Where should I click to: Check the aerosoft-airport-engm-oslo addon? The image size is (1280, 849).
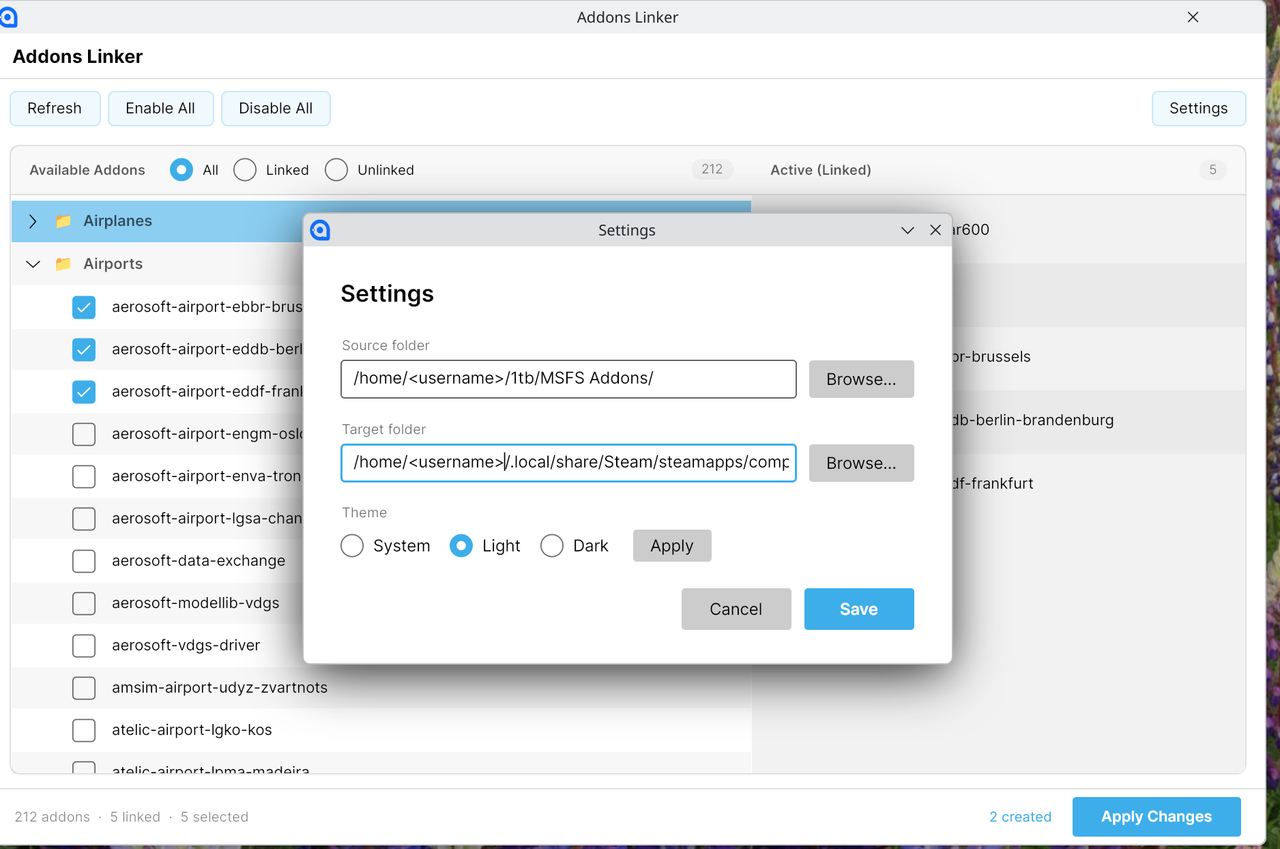pos(84,434)
